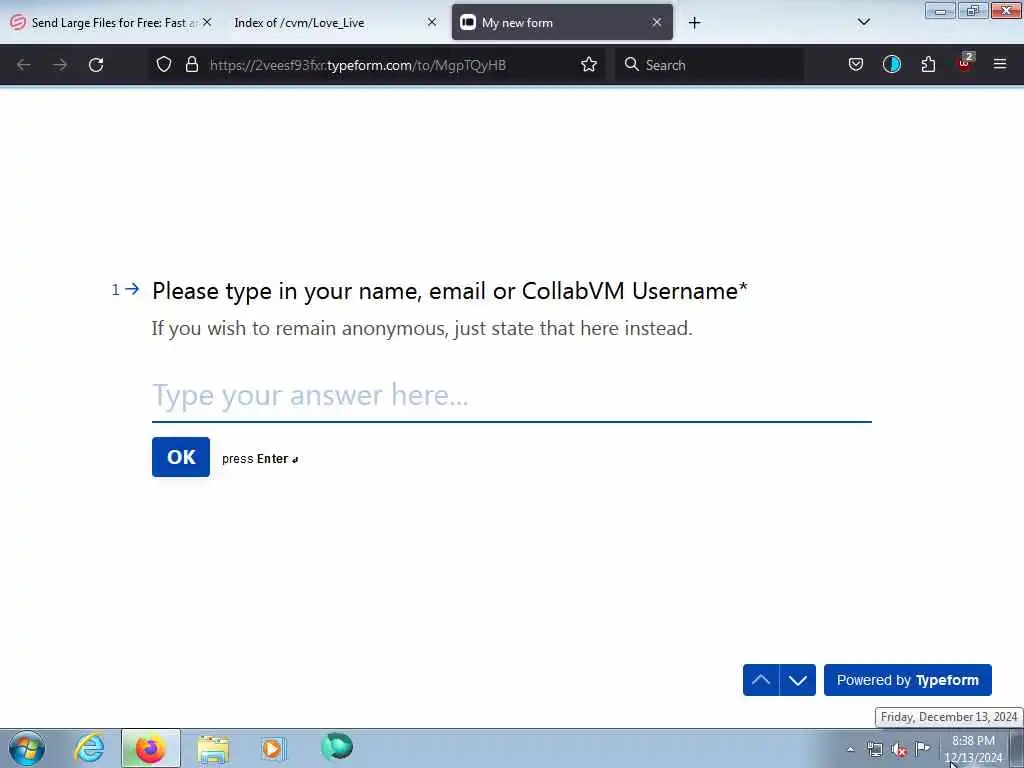This screenshot has height=768, width=1024.
Task: List all tabs dropdown arrow
Action: coord(863,22)
